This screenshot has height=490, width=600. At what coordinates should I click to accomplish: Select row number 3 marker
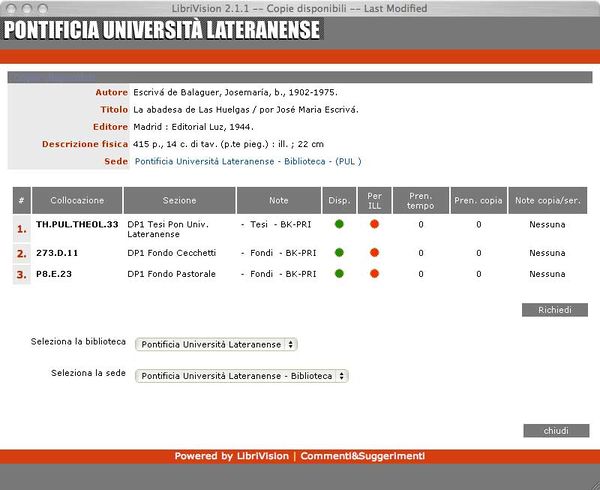(21, 274)
